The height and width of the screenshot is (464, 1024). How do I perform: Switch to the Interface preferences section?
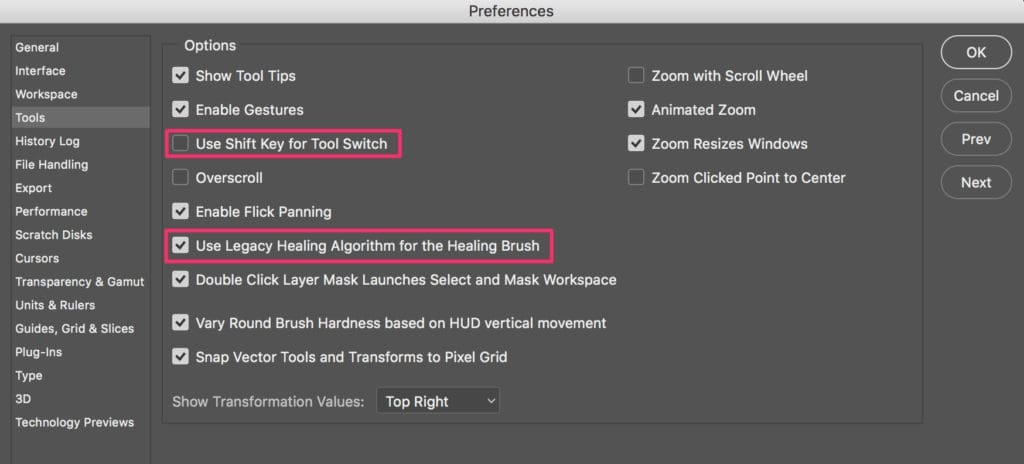pos(40,71)
